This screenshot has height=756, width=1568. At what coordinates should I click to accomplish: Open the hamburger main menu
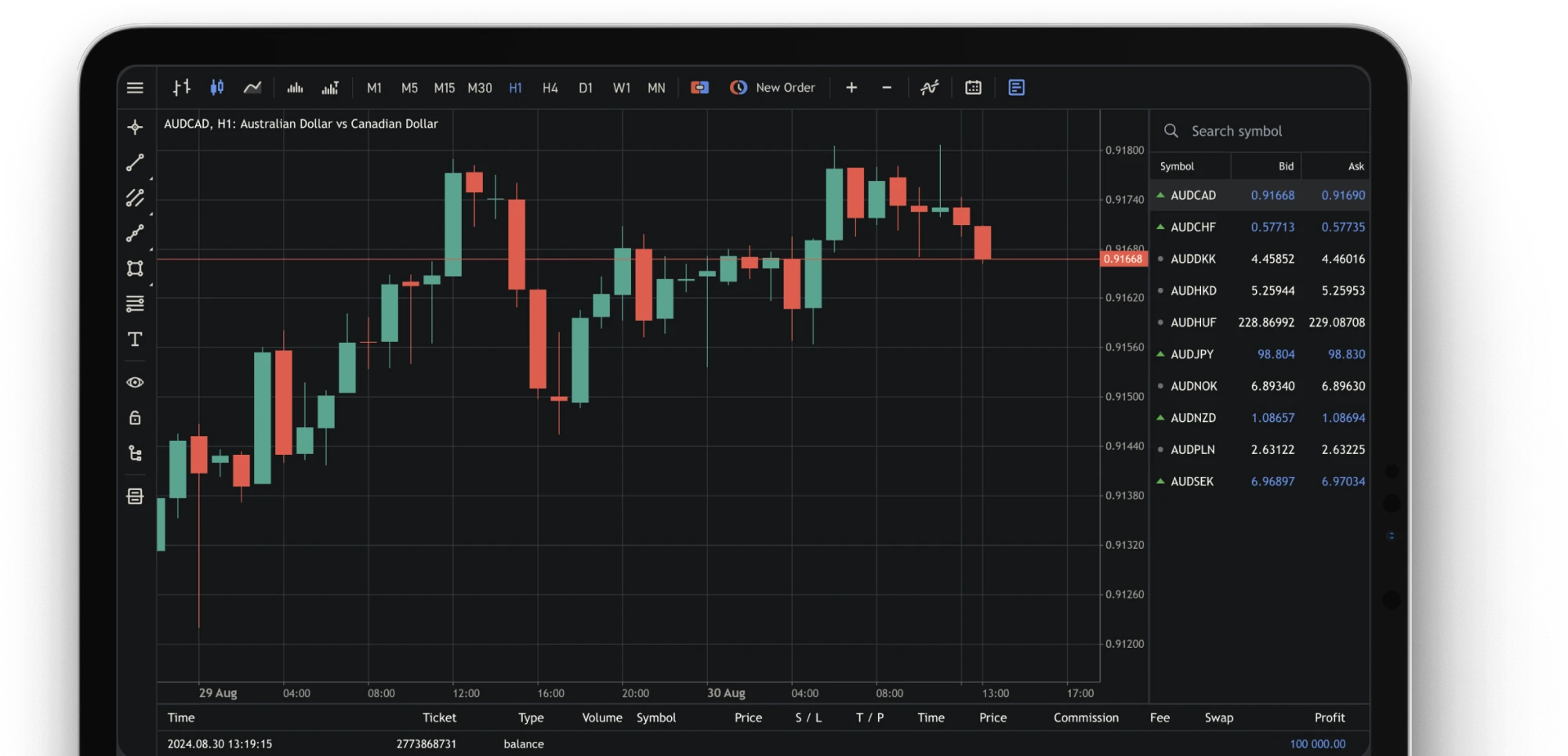pos(135,88)
